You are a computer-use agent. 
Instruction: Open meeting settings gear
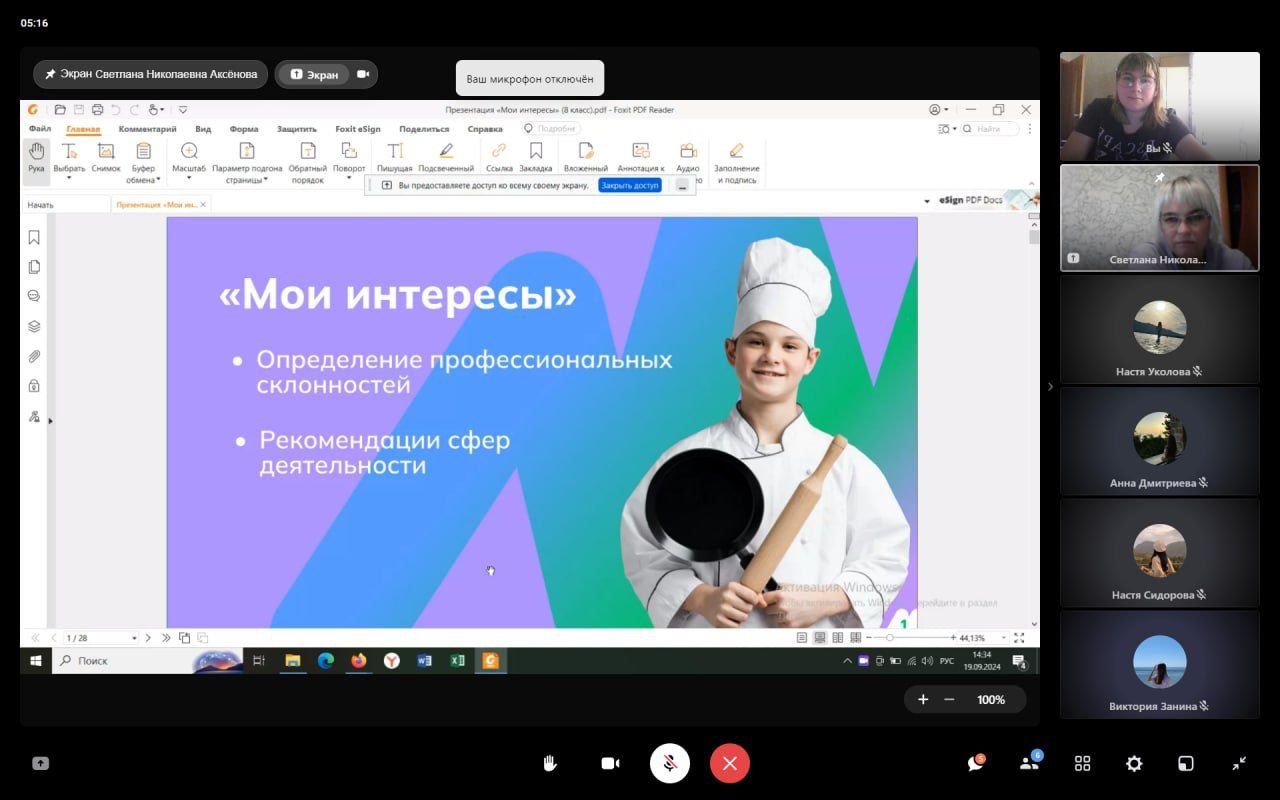point(1134,763)
